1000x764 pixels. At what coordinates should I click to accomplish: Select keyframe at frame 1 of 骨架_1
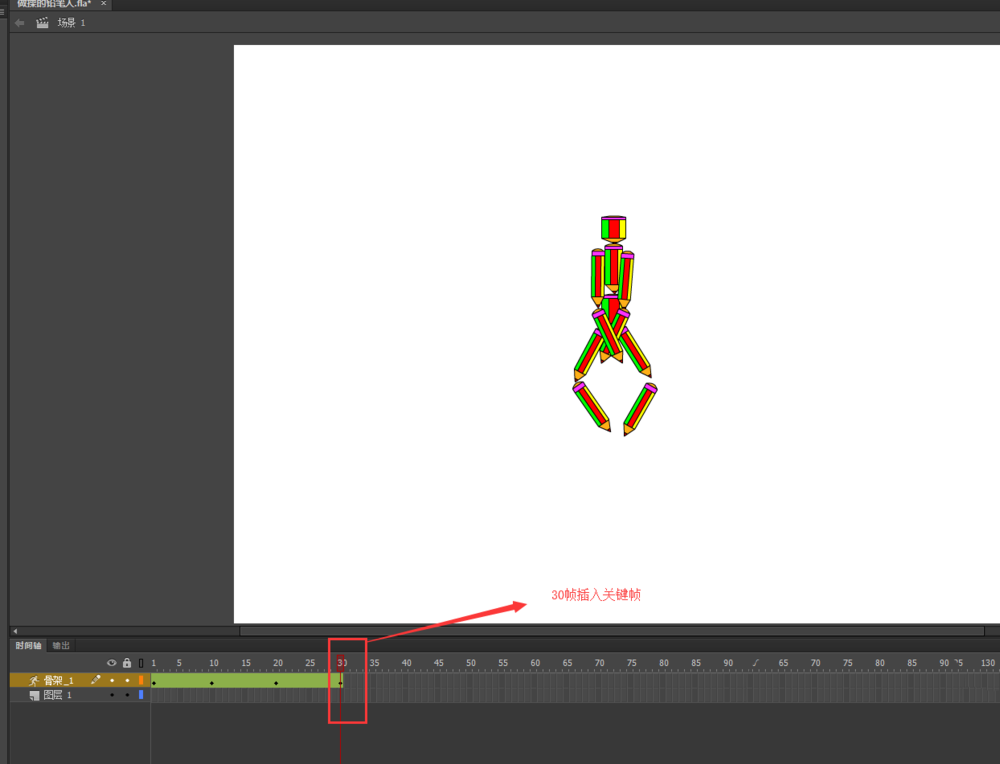(x=154, y=683)
